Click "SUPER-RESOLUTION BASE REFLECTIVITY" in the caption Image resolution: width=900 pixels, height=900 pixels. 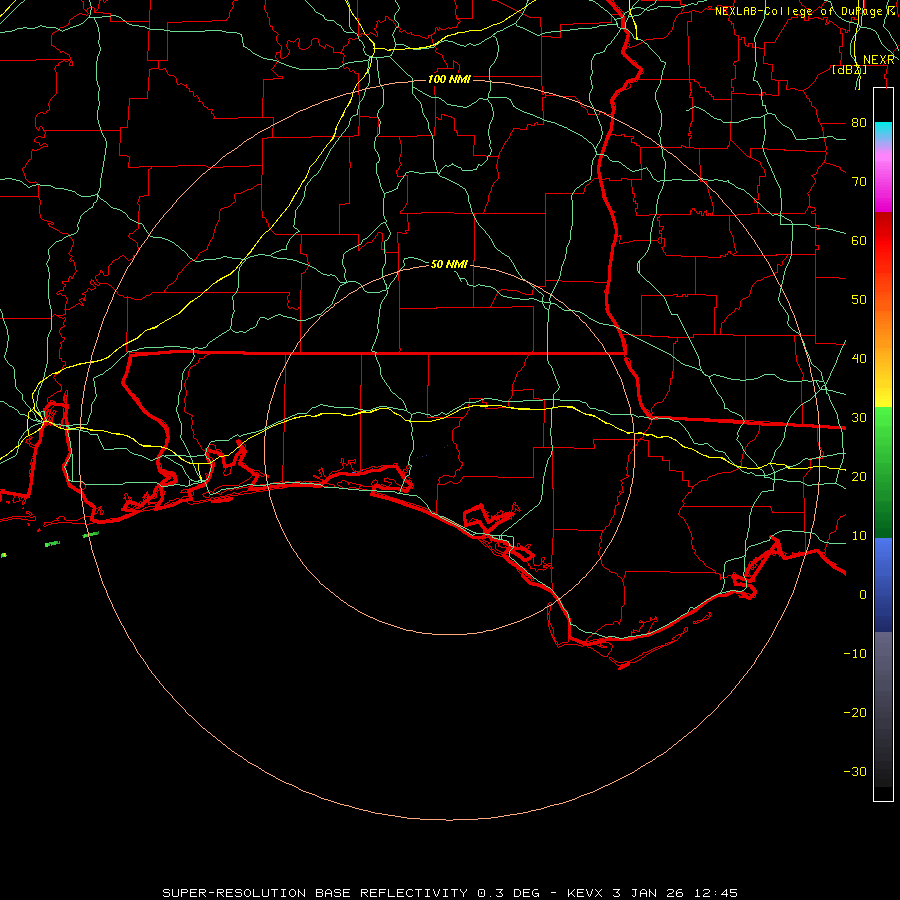[315, 893]
